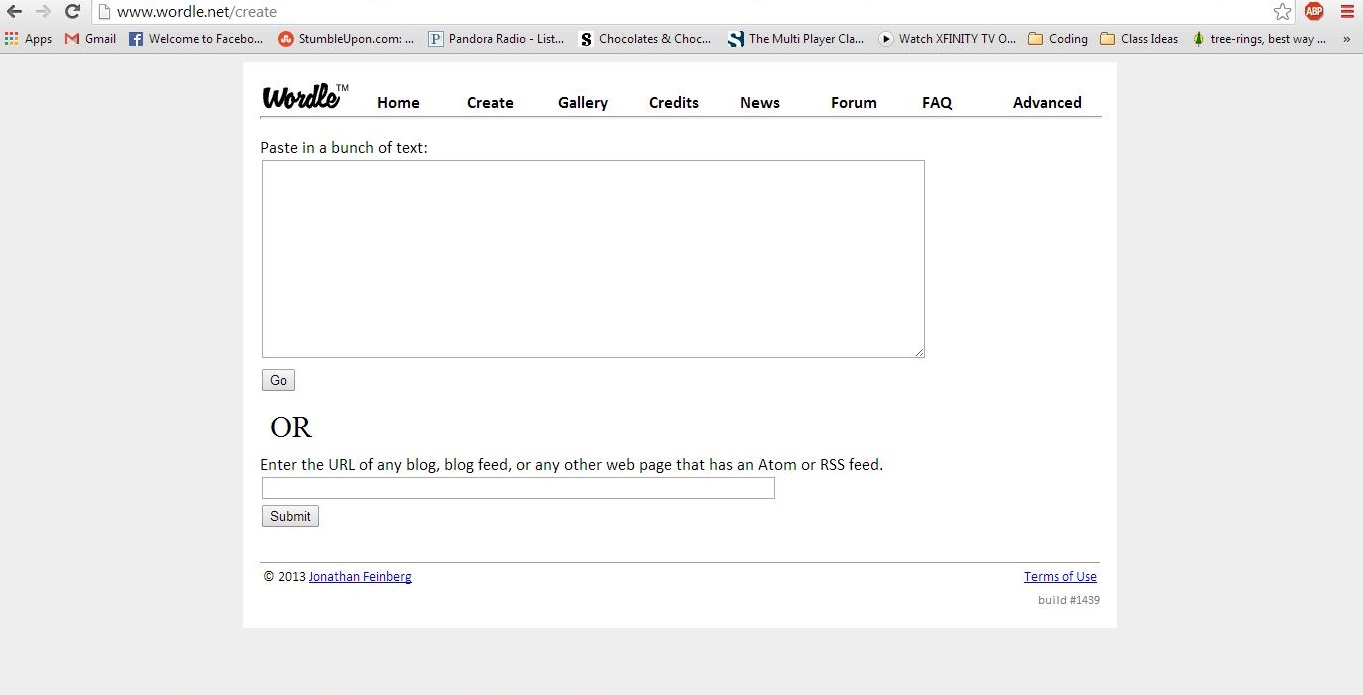
Task: Click the address bar showing www.wordle.net/create
Action: (x=680, y=12)
